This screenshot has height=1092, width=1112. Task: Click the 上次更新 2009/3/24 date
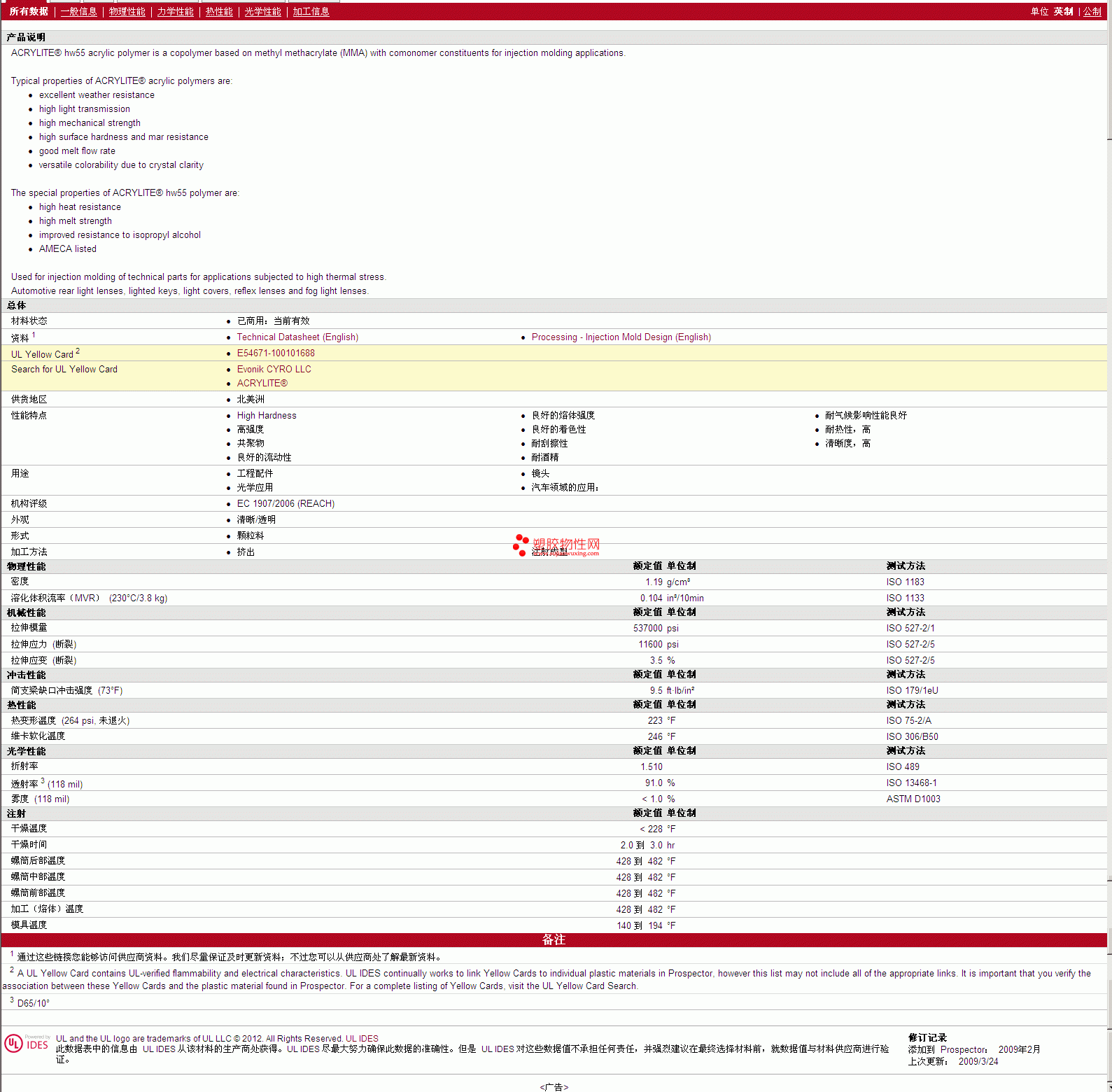953,1061
